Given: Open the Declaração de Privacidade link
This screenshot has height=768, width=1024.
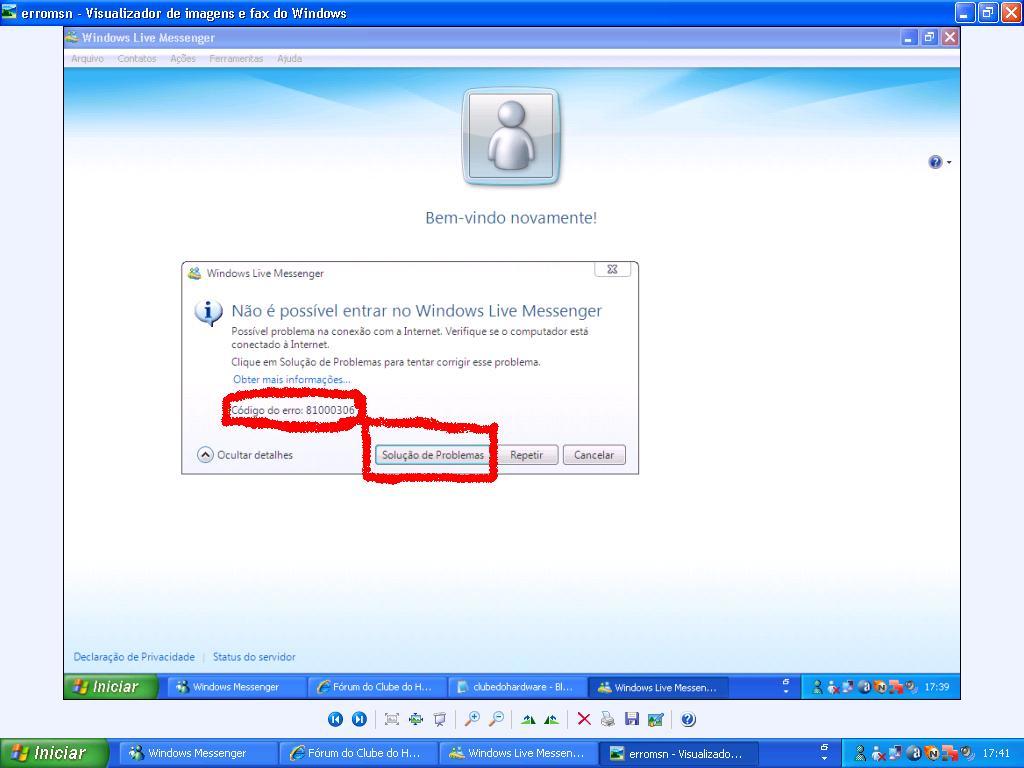Looking at the screenshot, I should coord(134,656).
